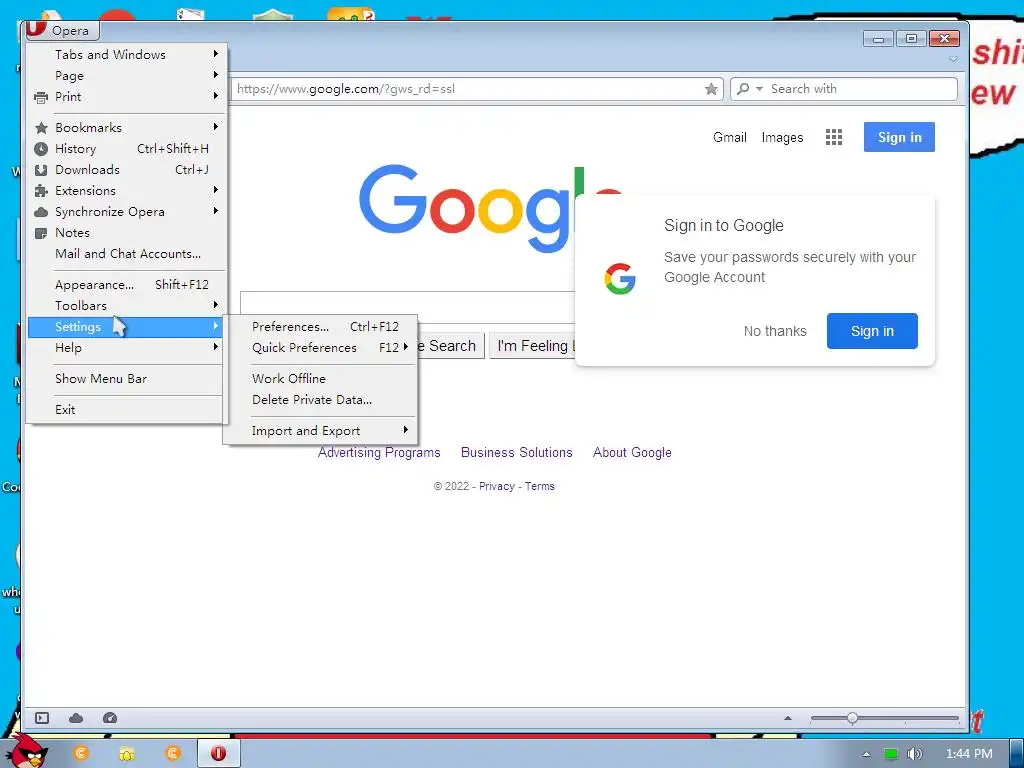Open Gmail link
The image size is (1024, 768).
coord(729,137)
